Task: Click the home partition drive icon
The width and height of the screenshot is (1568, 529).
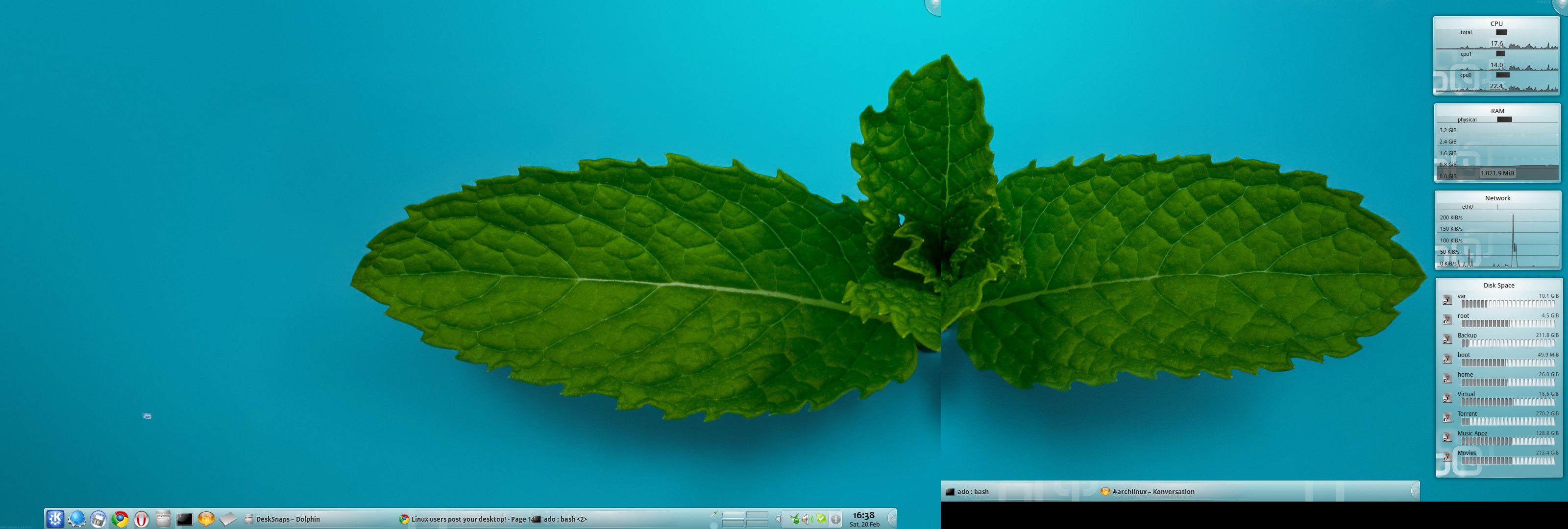Action: coord(1447,378)
